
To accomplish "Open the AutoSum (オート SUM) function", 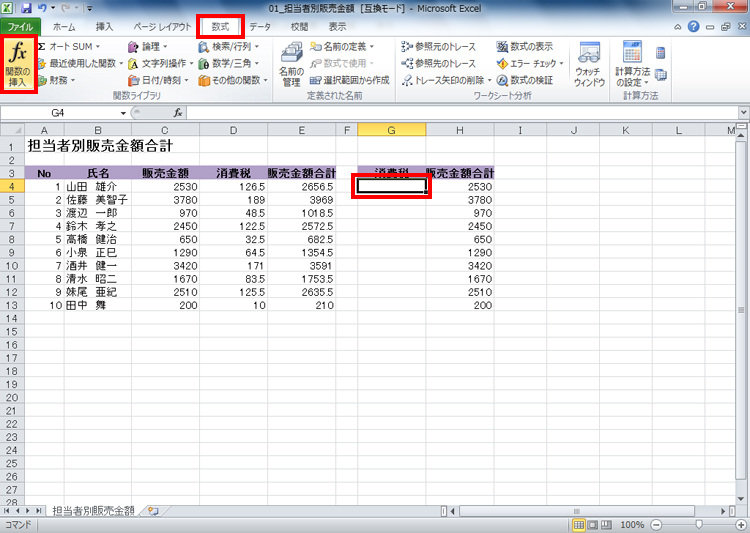I will click(x=69, y=46).
